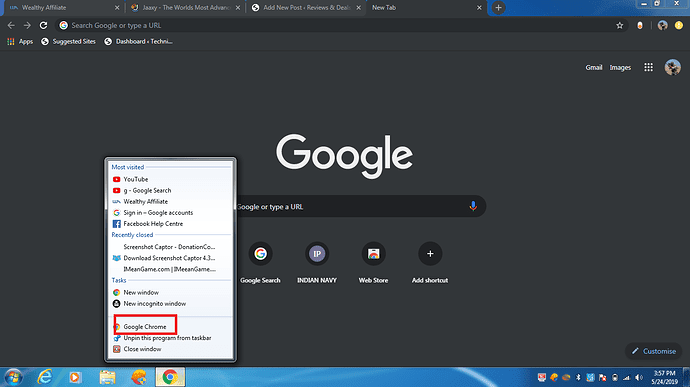Screen dimensions: 690x387
Task: Click the Chrome icon in taskbar
Action: pos(170,377)
